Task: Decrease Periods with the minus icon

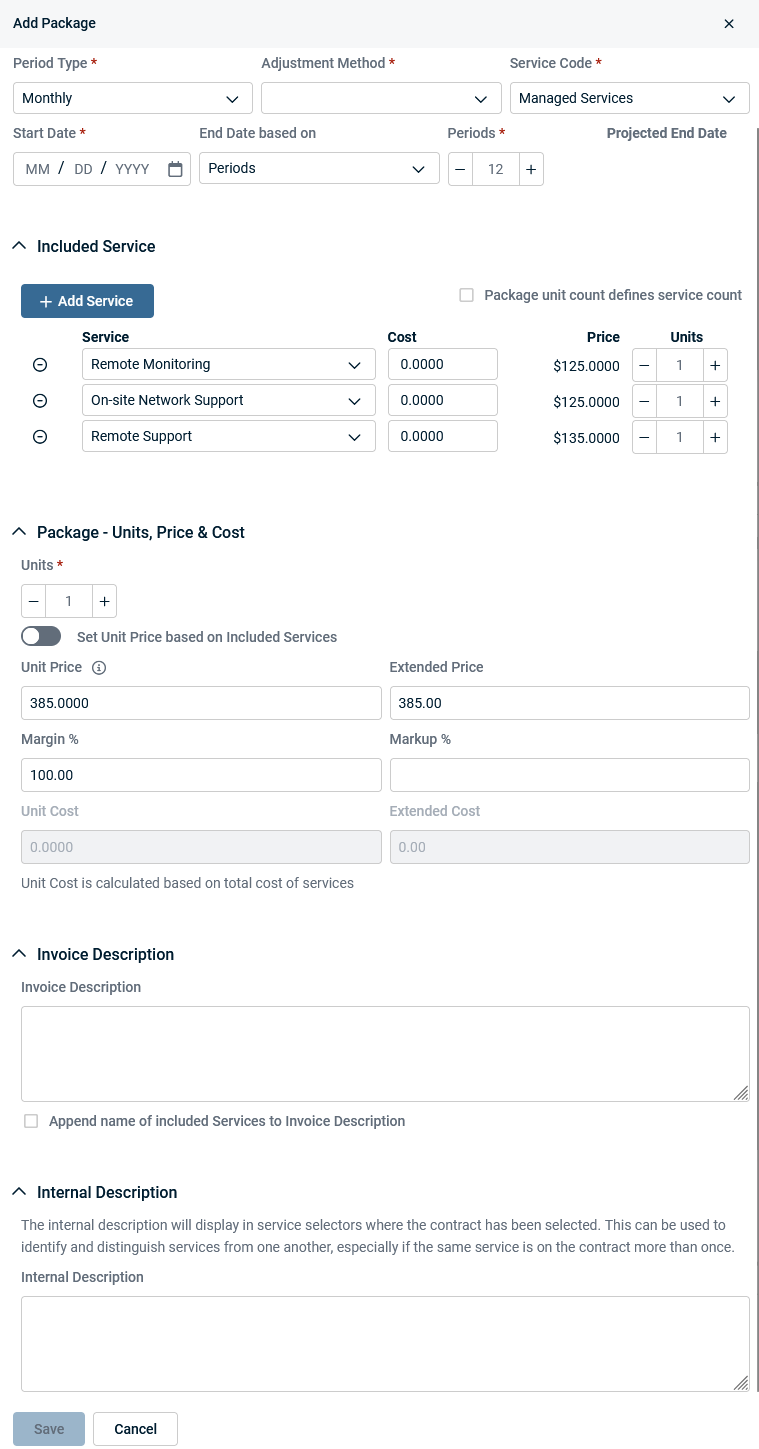Action: (460, 169)
